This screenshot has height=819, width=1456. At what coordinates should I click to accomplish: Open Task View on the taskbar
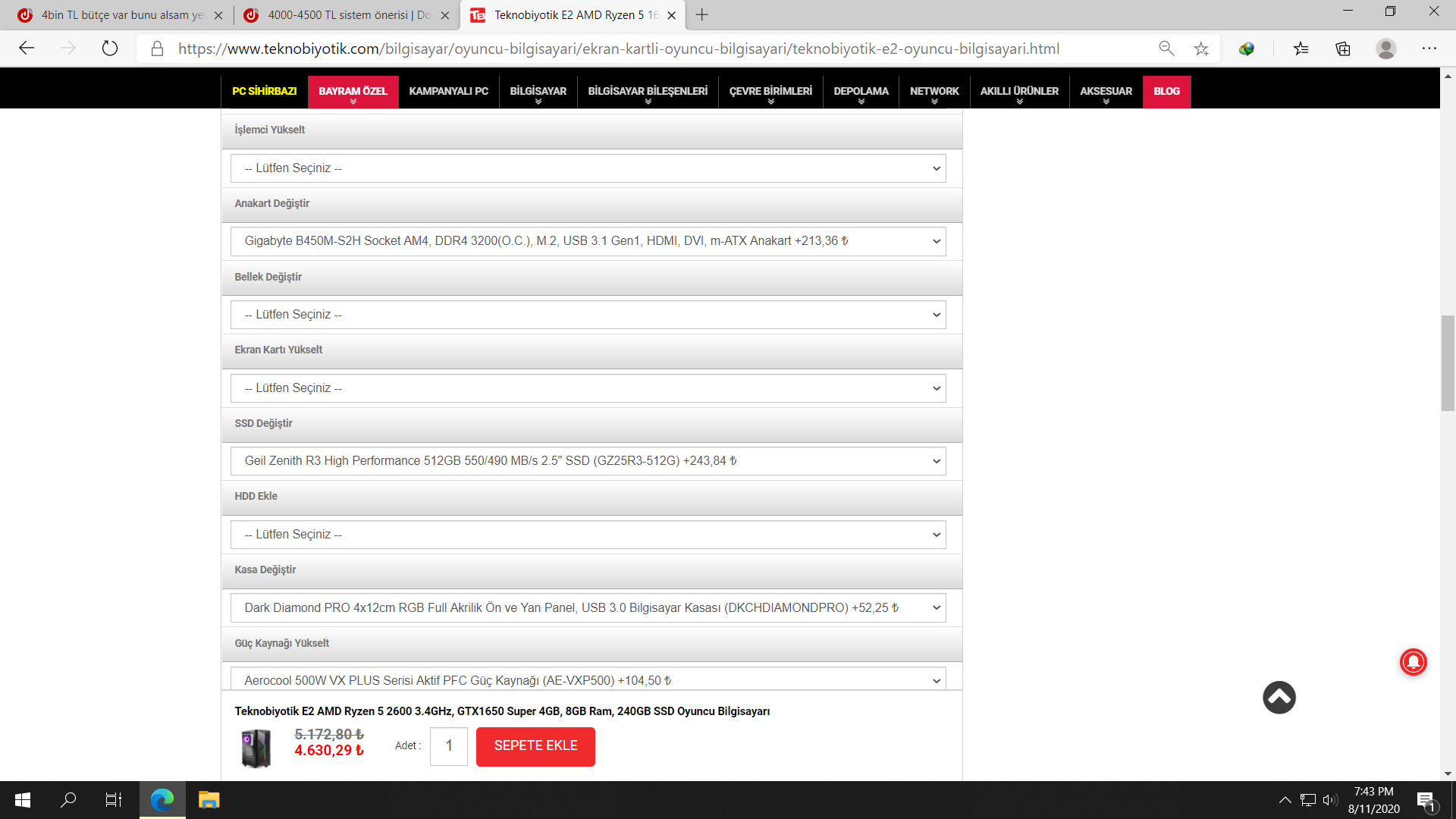click(x=114, y=800)
